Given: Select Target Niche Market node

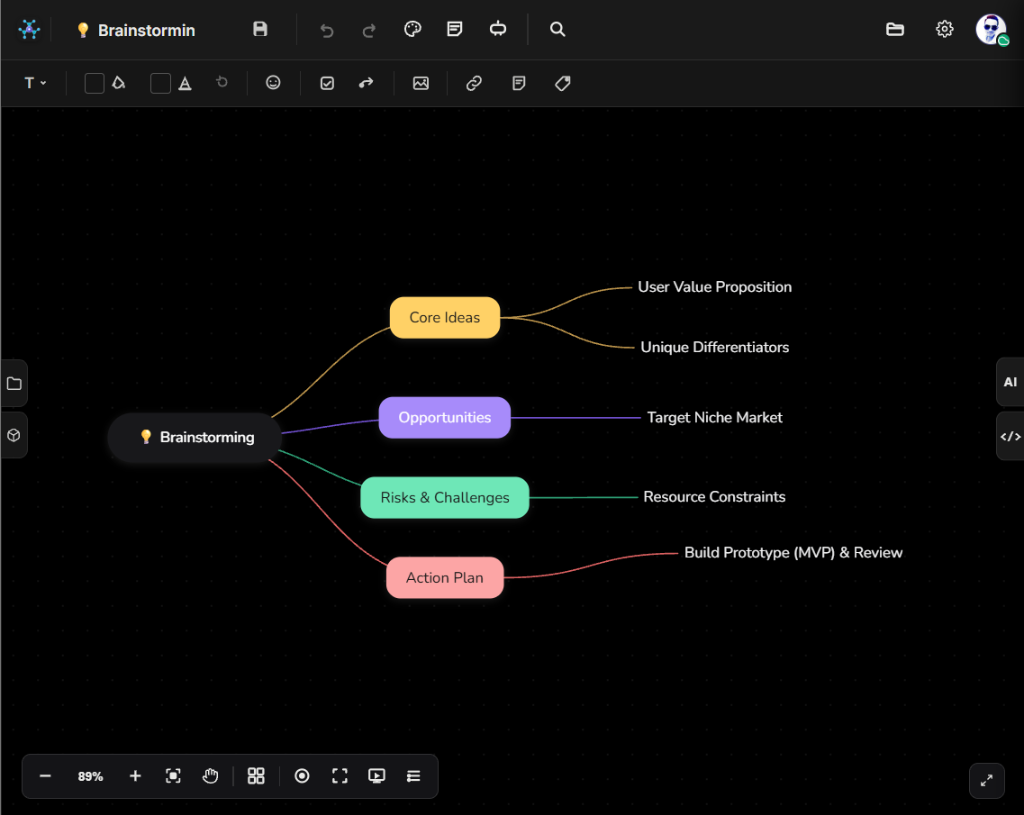Looking at the screenshot, I should click(714, 418).
